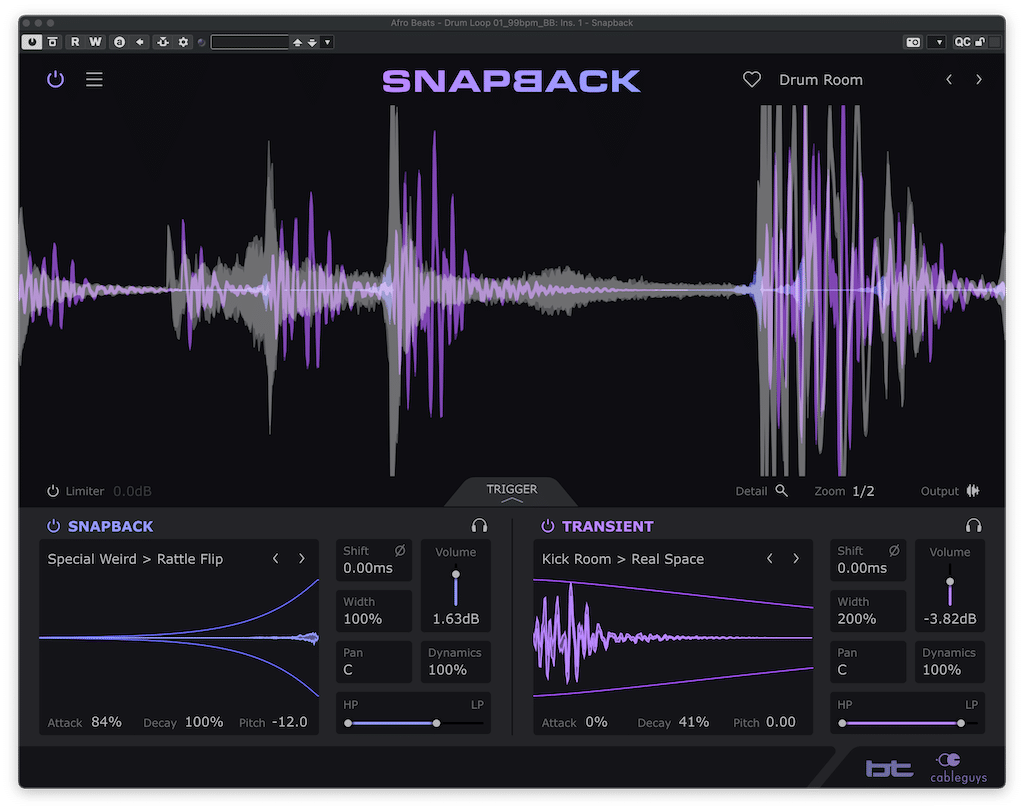Image resolution: width=1024 pixels, height=810 pixels.
Task: Click the host QC quick controls button
Action: (x=962, y=42)
